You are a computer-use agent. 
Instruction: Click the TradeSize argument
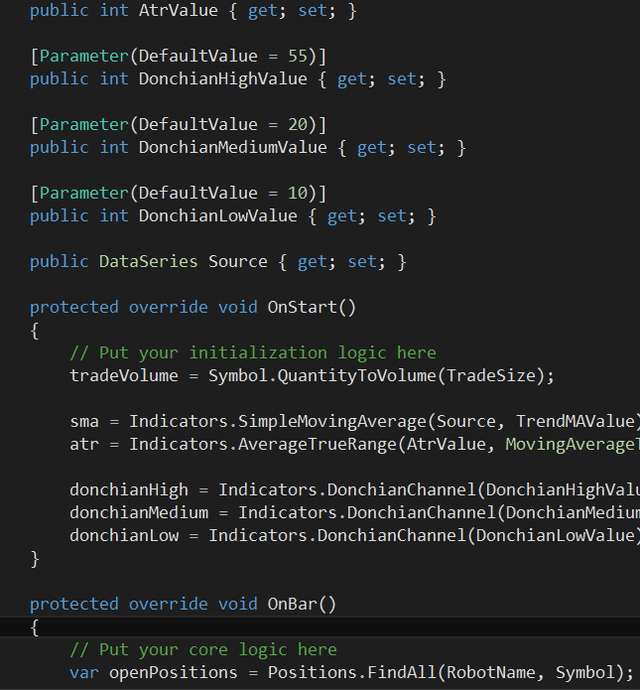coord(491,376)
